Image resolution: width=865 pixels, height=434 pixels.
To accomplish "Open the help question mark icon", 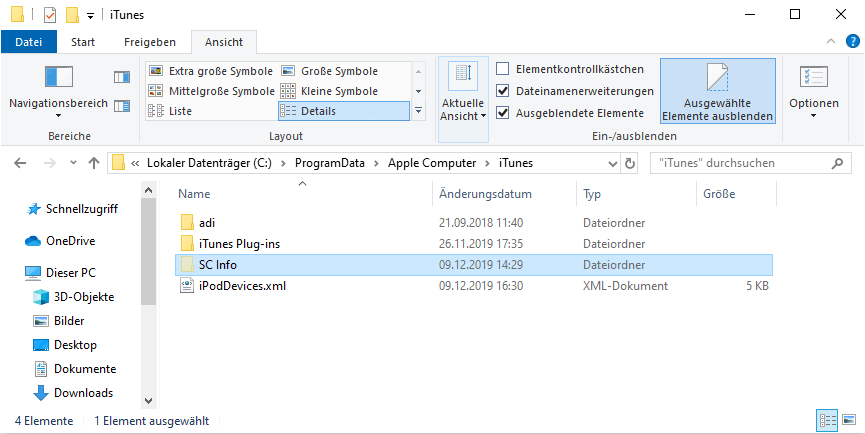I will click(850, 42).
